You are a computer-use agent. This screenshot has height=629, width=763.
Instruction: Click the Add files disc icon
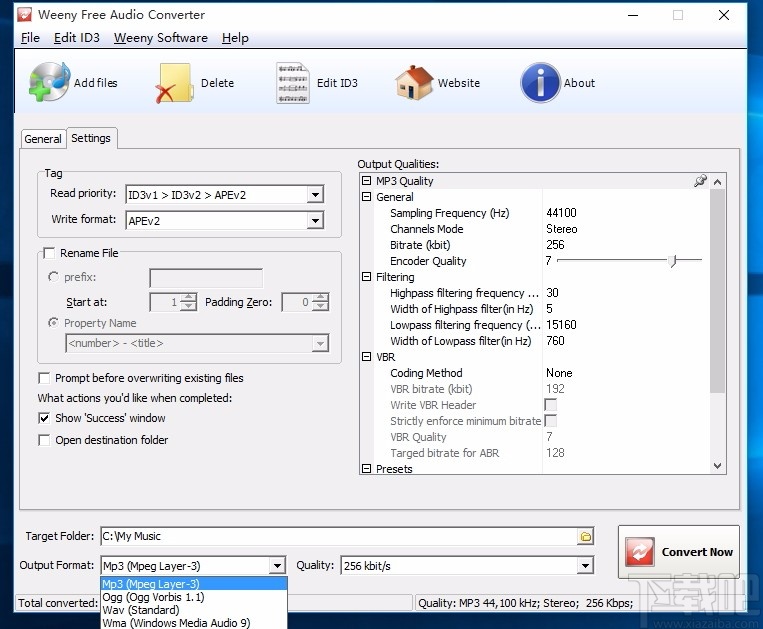(x=49, y=82)
